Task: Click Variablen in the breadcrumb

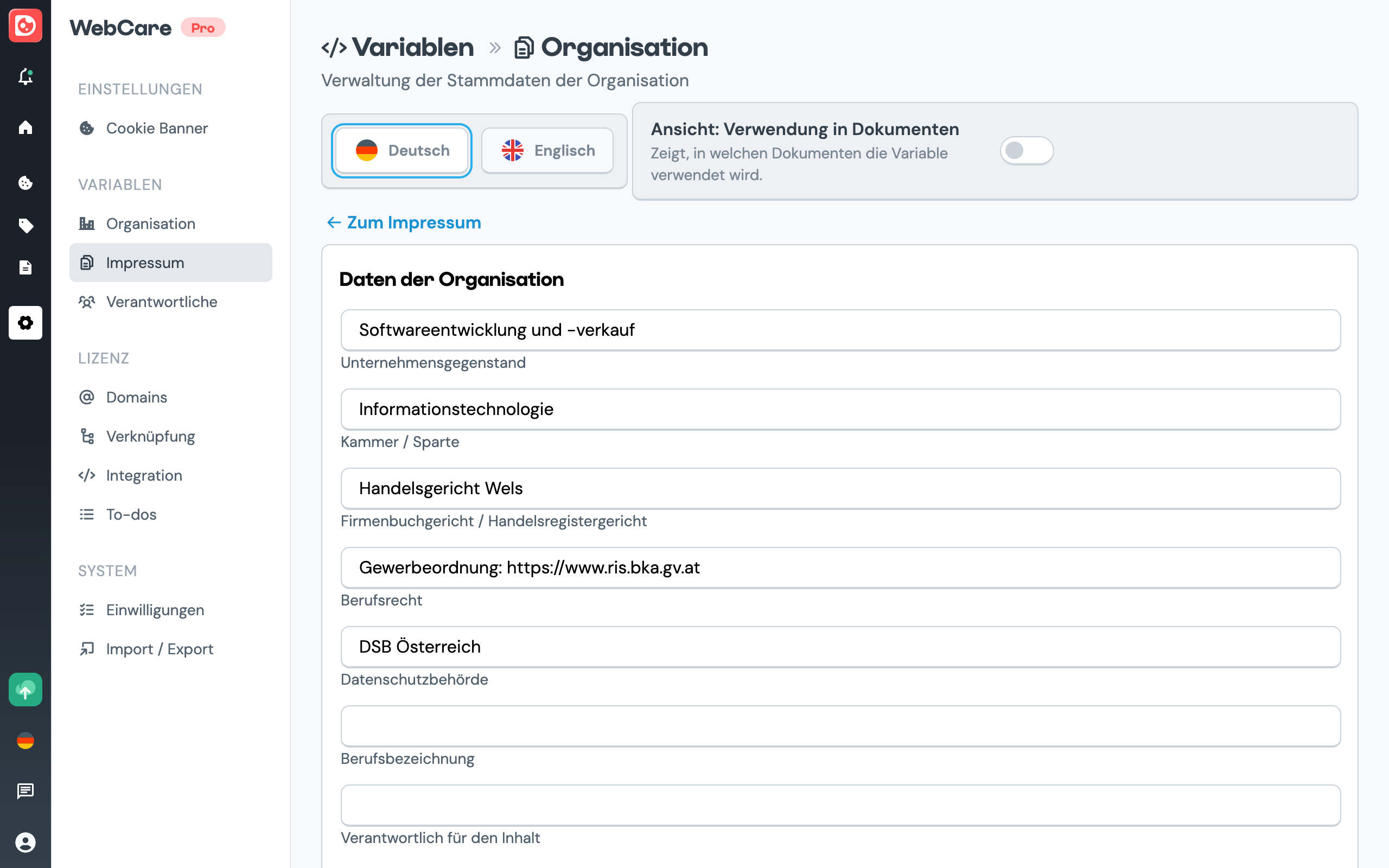Action: 413,48
